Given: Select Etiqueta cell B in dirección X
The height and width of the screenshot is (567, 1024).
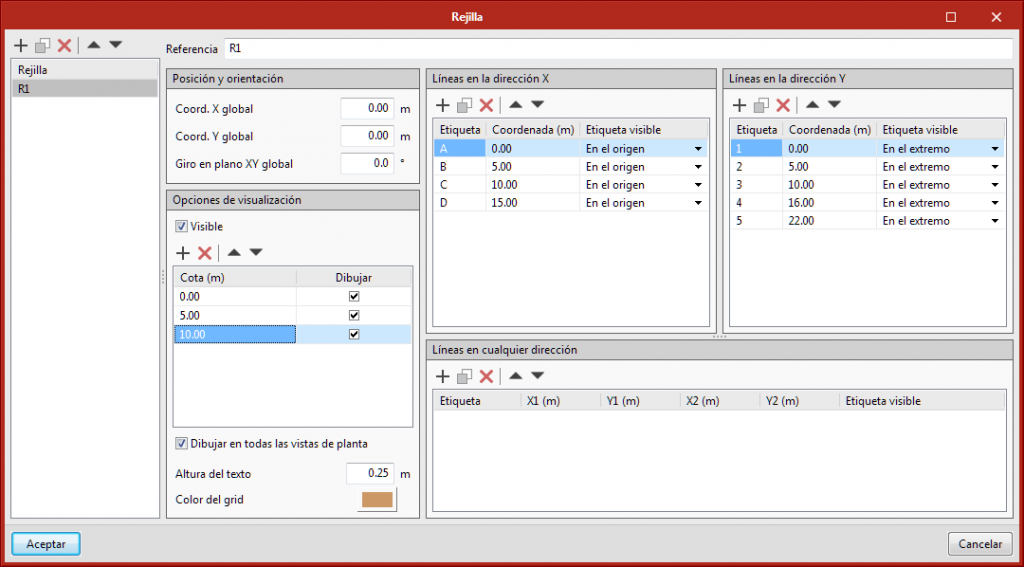Looking at the screenshot, I should (460, 167).
